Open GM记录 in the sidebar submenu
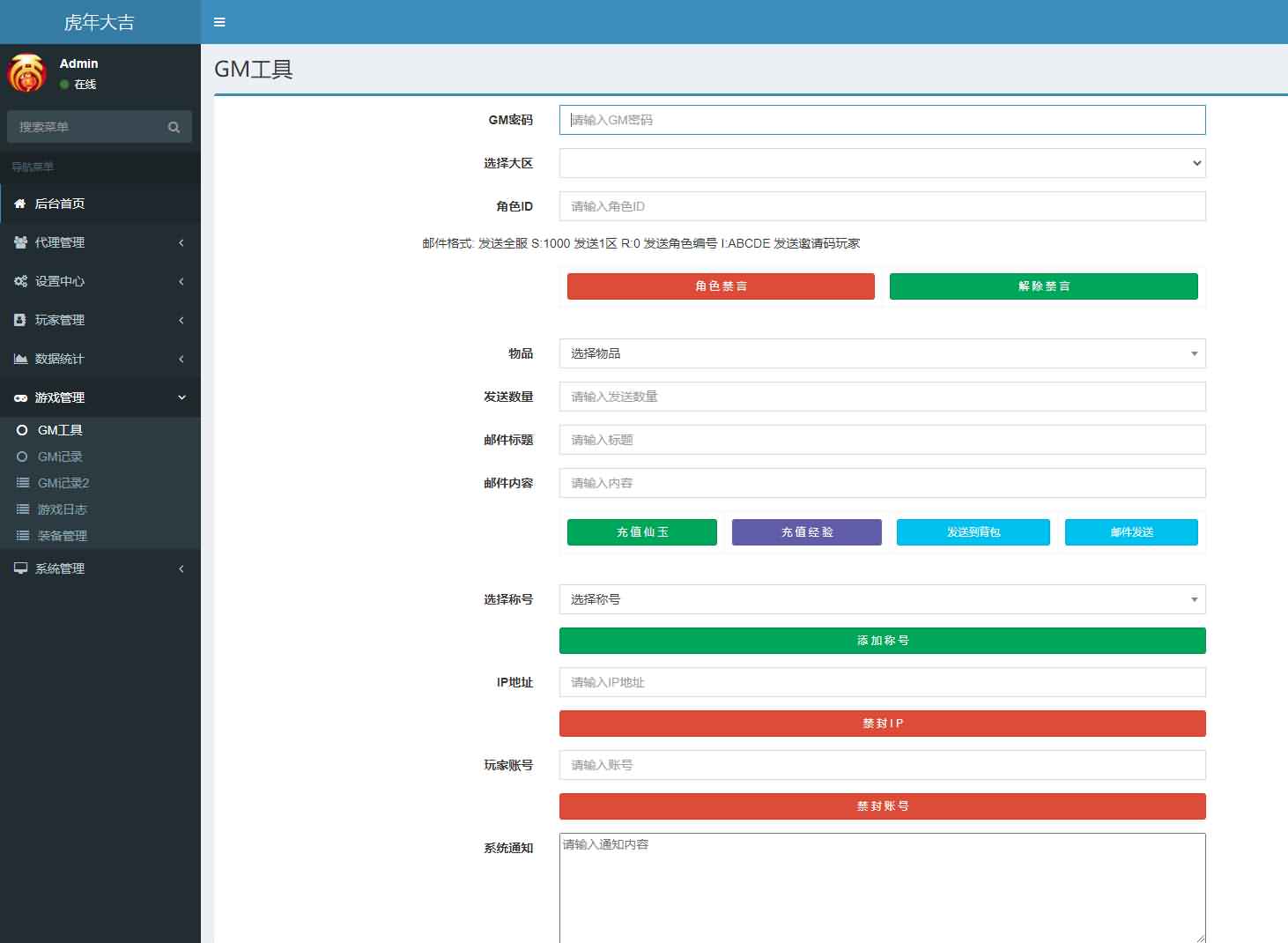The height and width of the screenshot is (943, 1288). [60, 457]
